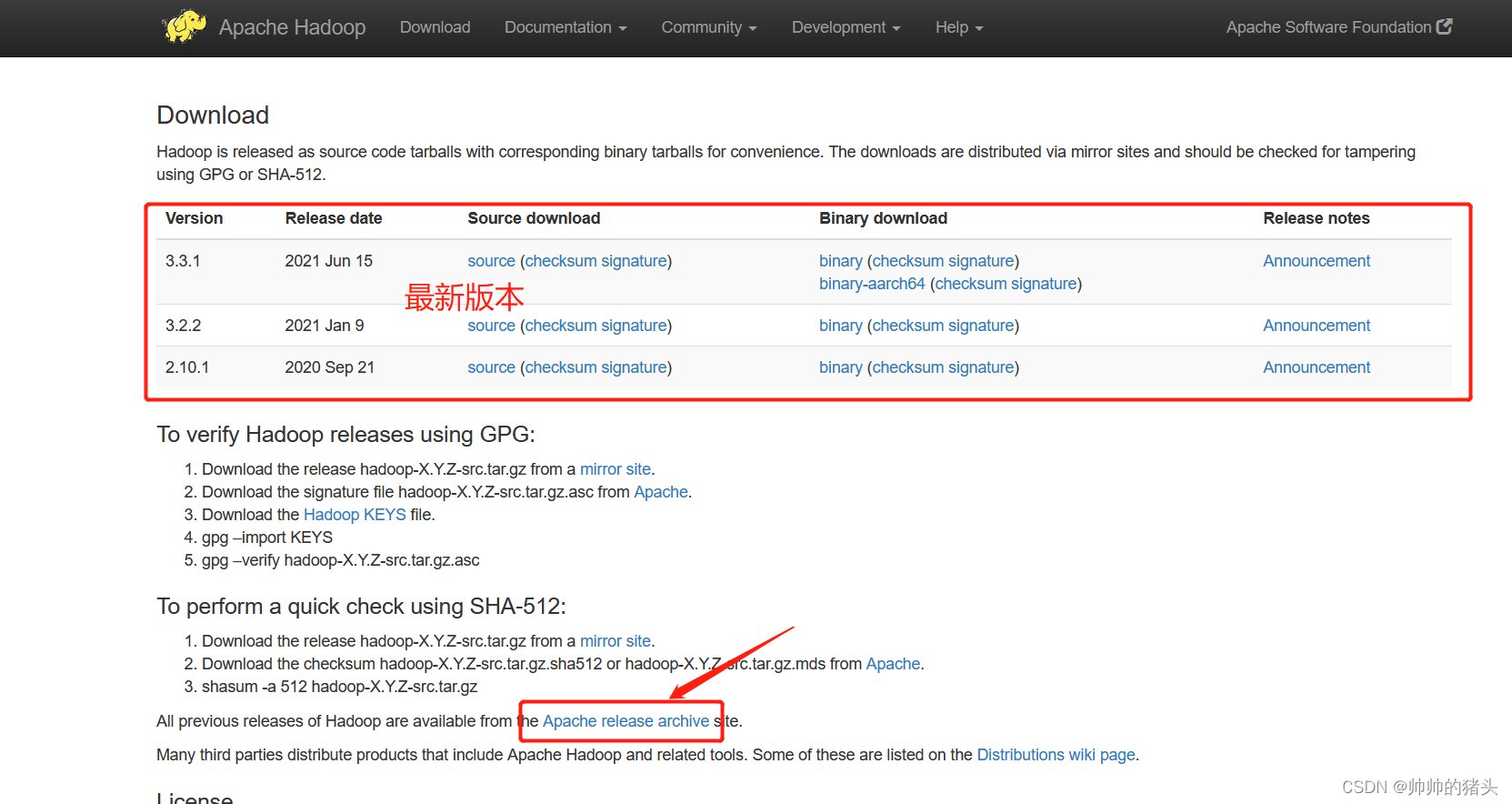Expand the Development dropdown menu
This screenshot has width=1512, height=804.
click(x=846, y=27)
